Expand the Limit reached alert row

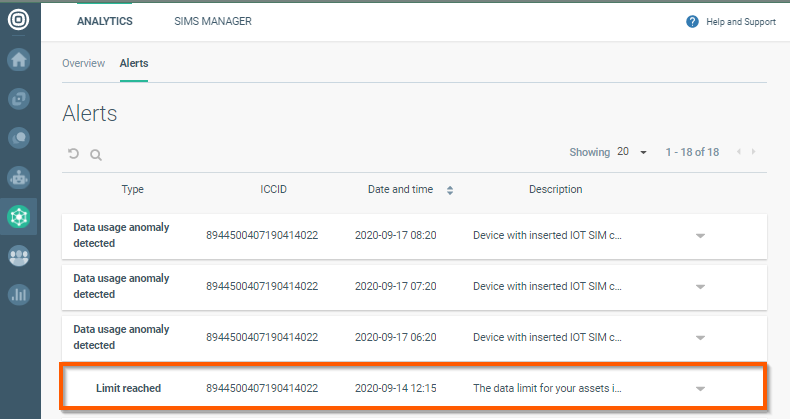point(700,388)
